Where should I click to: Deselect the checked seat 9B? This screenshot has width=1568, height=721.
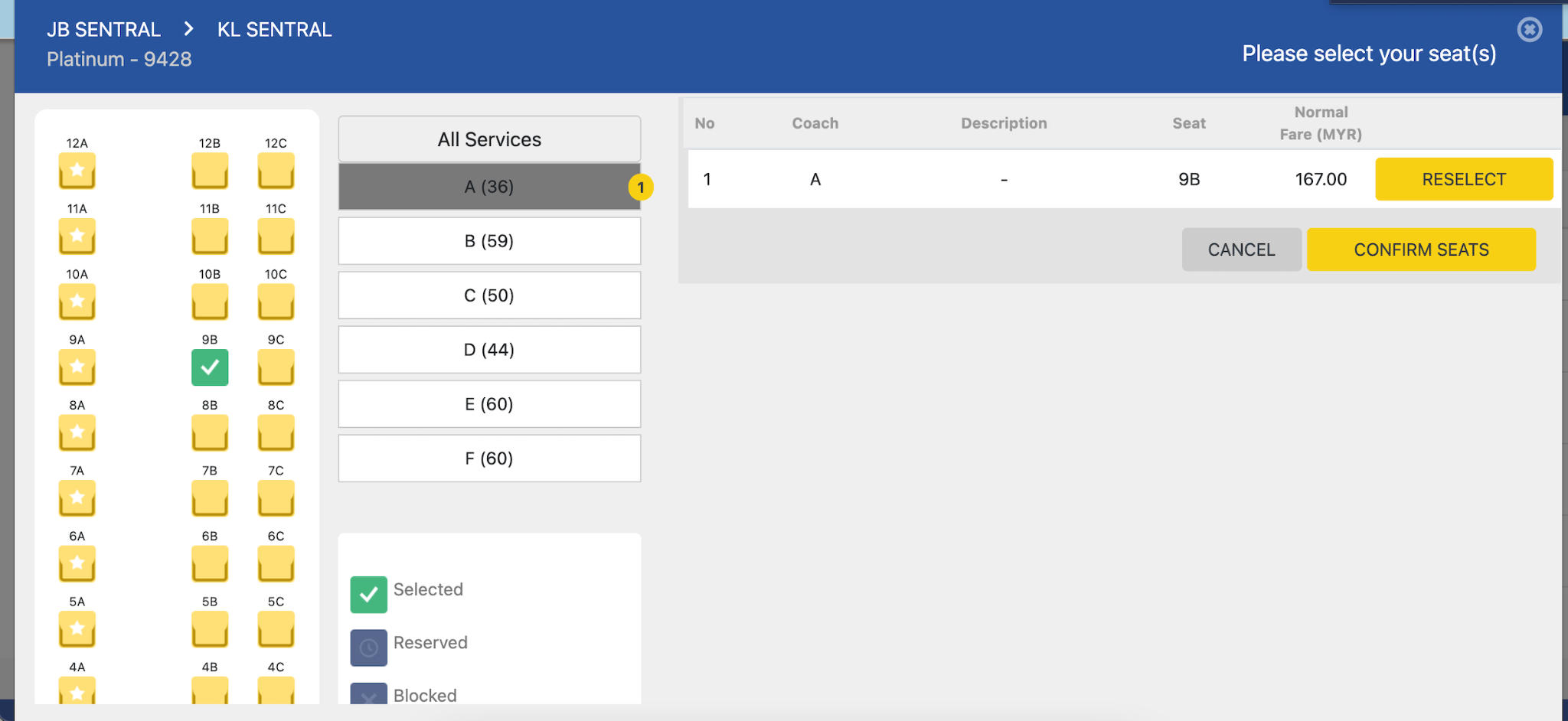pos(210,367)
